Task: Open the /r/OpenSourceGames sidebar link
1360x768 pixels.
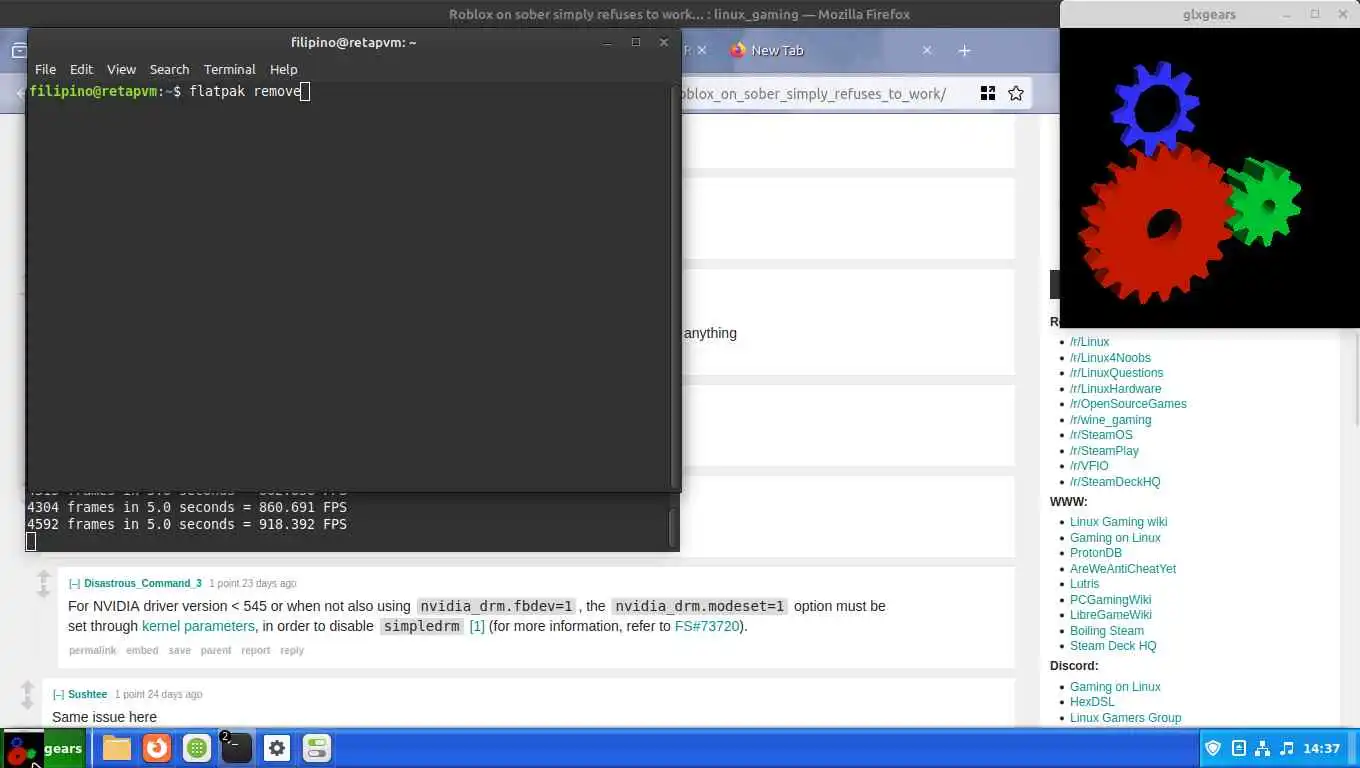Action: (x=1128, y=404)
